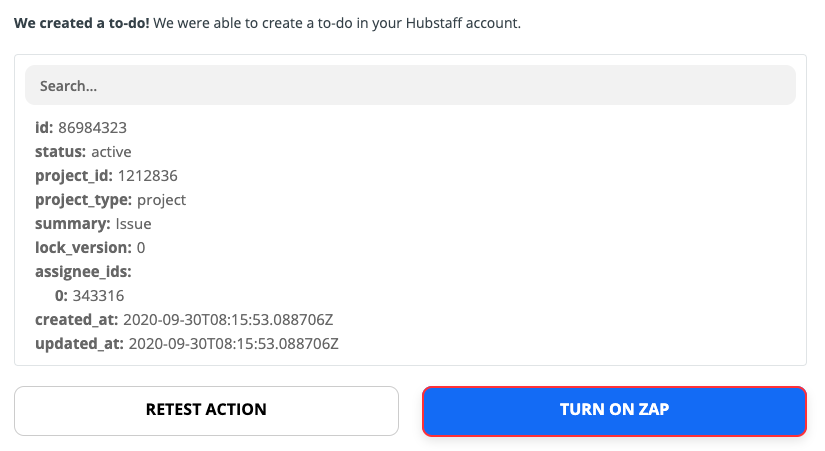Click the 'updated_at:' field label

80,344
